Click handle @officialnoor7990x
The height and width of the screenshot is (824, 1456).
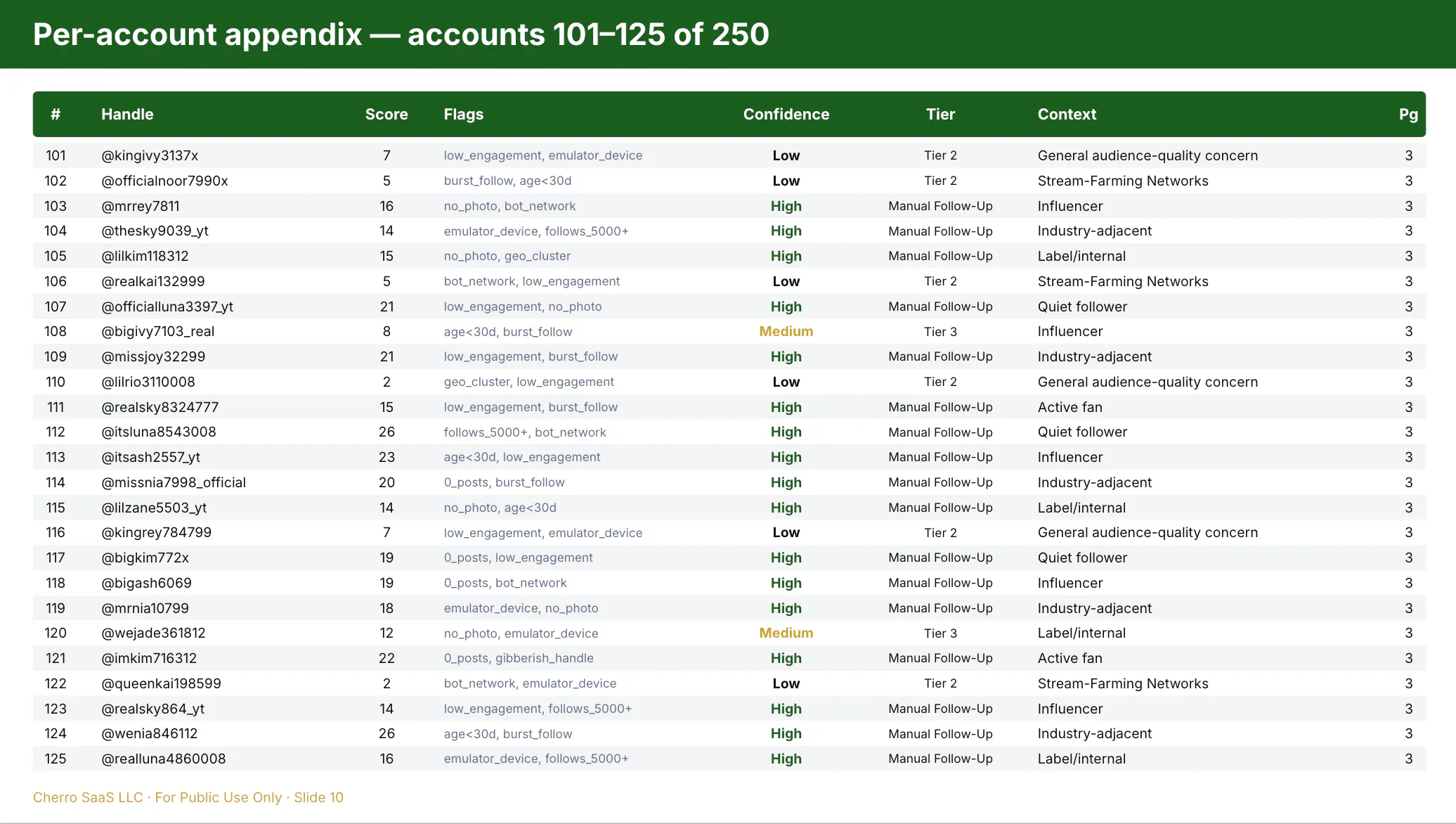(164, 181)
